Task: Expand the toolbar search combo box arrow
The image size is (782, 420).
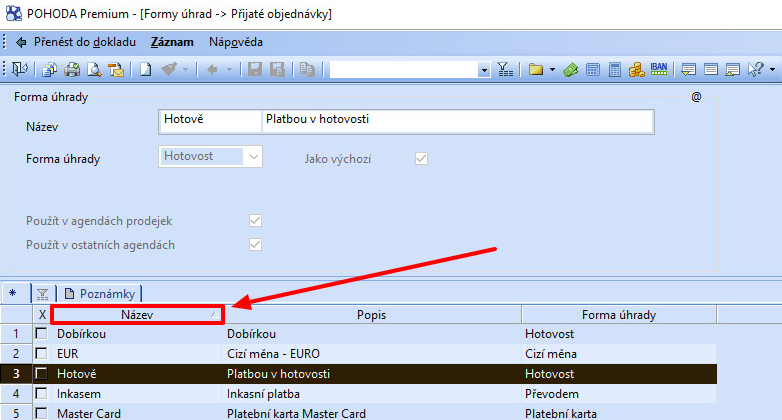Action: pyautogui.click(x=484, y=70)
